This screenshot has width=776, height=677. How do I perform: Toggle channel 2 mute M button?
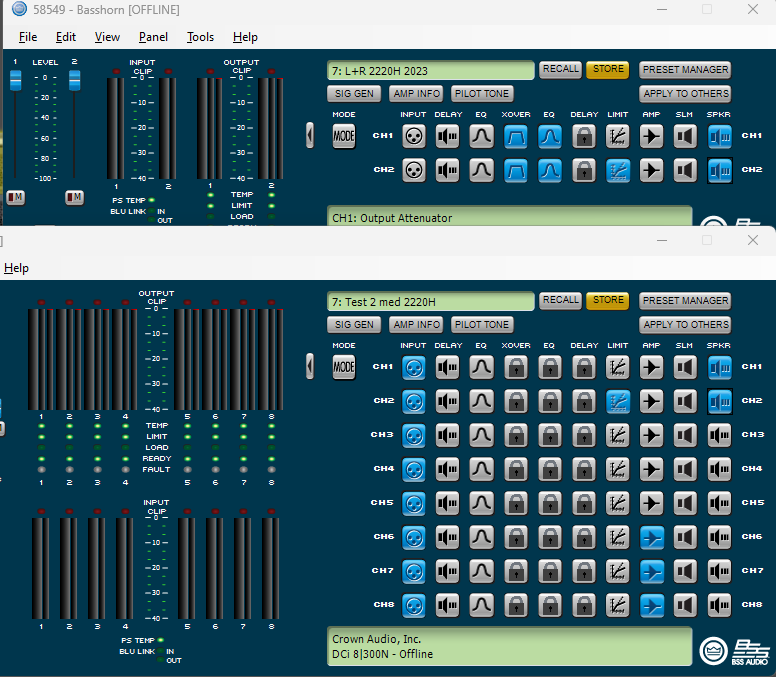[x=74, y=197]
